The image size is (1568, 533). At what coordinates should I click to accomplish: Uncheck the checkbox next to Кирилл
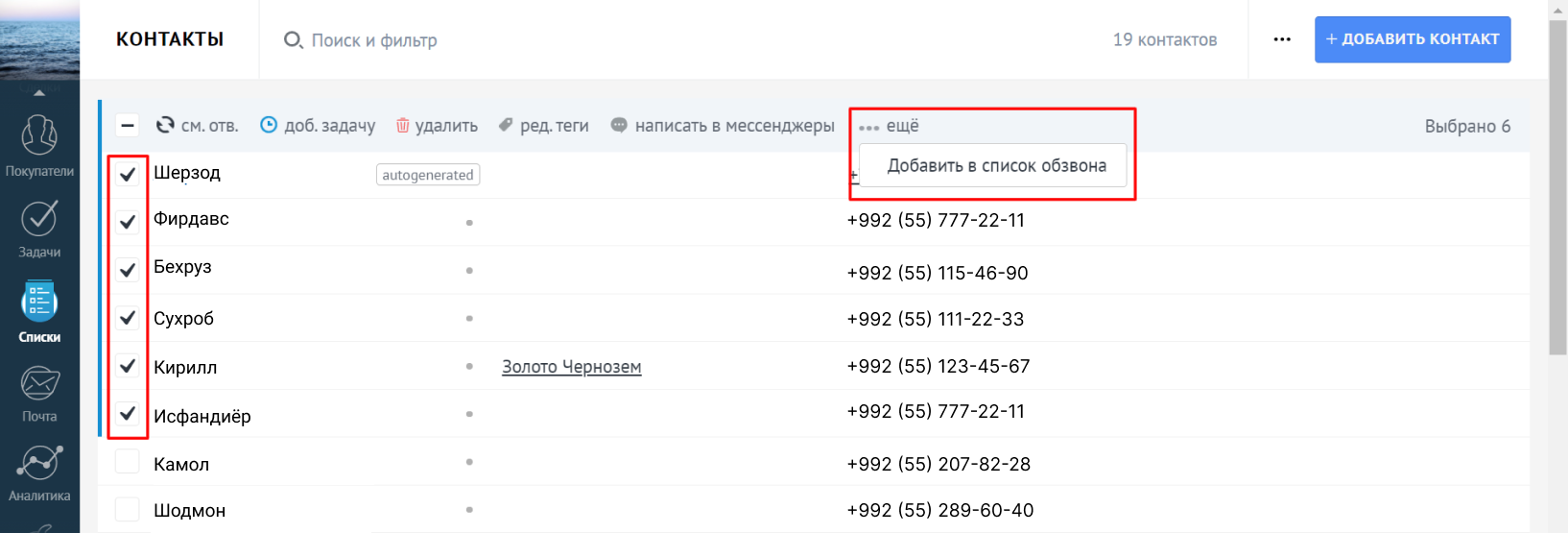[x=128, y=366]
